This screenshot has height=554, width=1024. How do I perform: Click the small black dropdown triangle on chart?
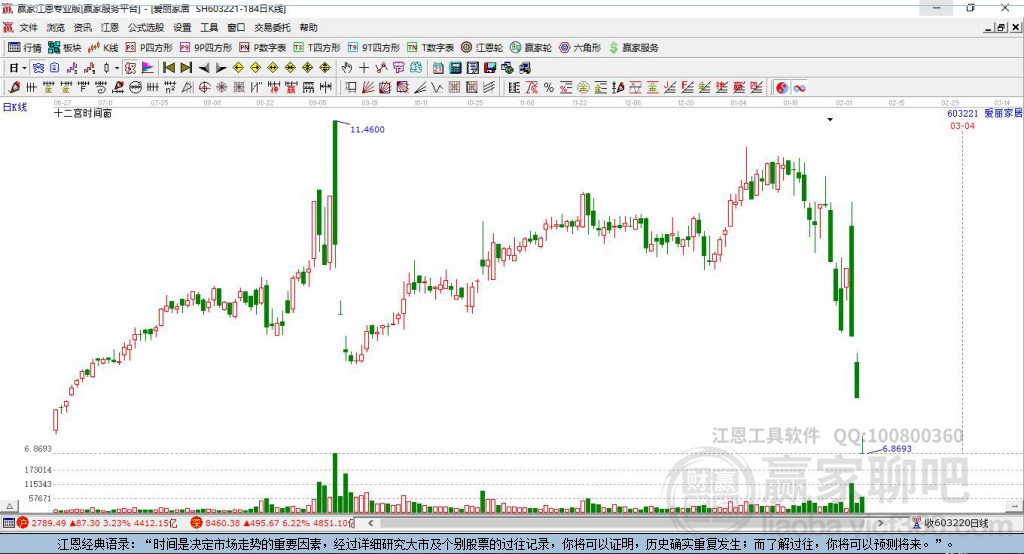click(830, 120)
